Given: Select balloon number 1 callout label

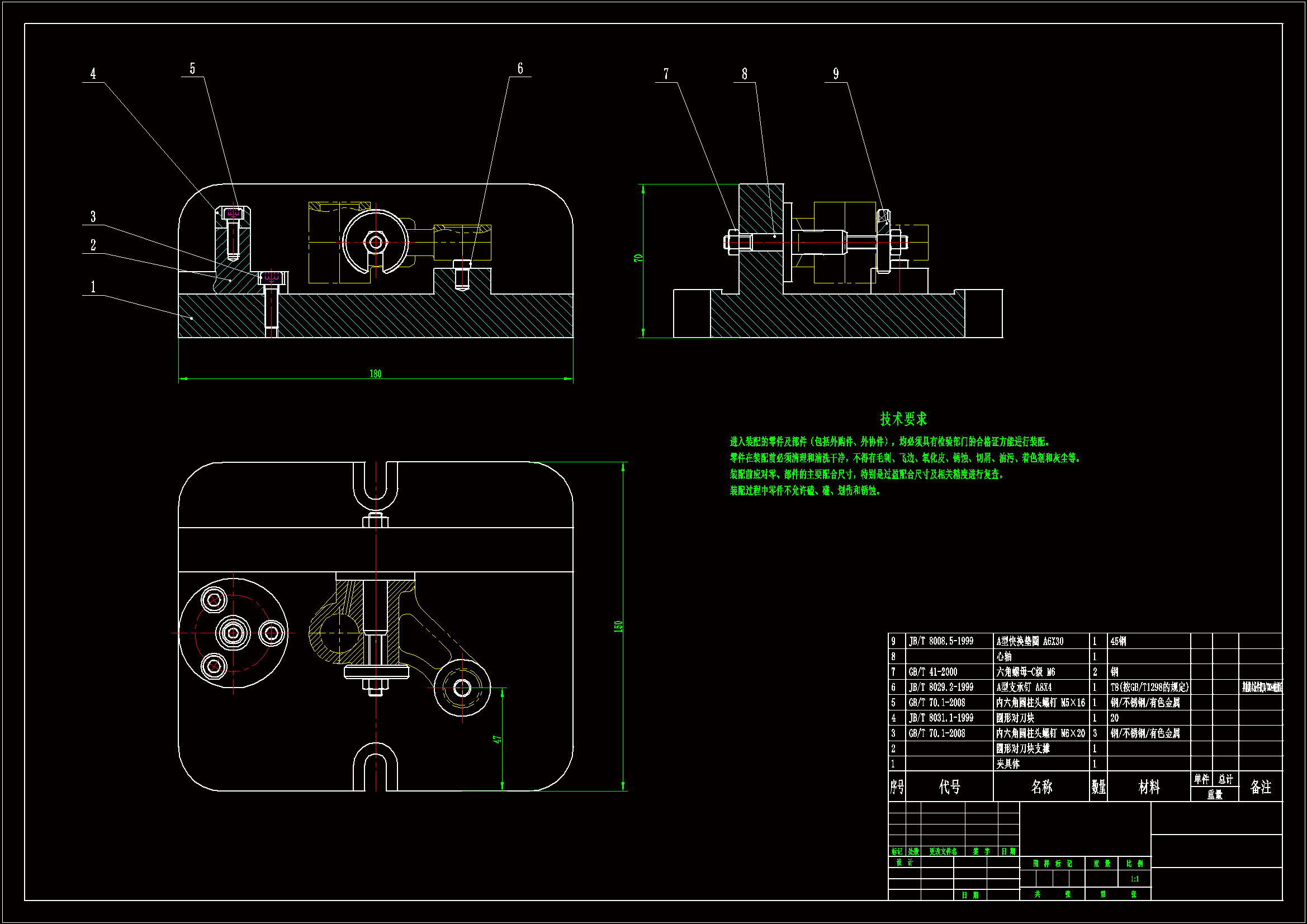Looking at the screenshot, I should point(93,287).
